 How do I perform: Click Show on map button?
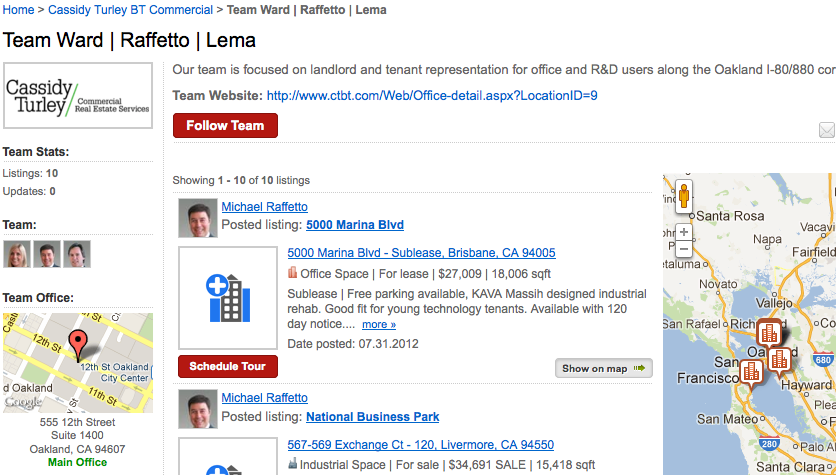pos(604,368)
